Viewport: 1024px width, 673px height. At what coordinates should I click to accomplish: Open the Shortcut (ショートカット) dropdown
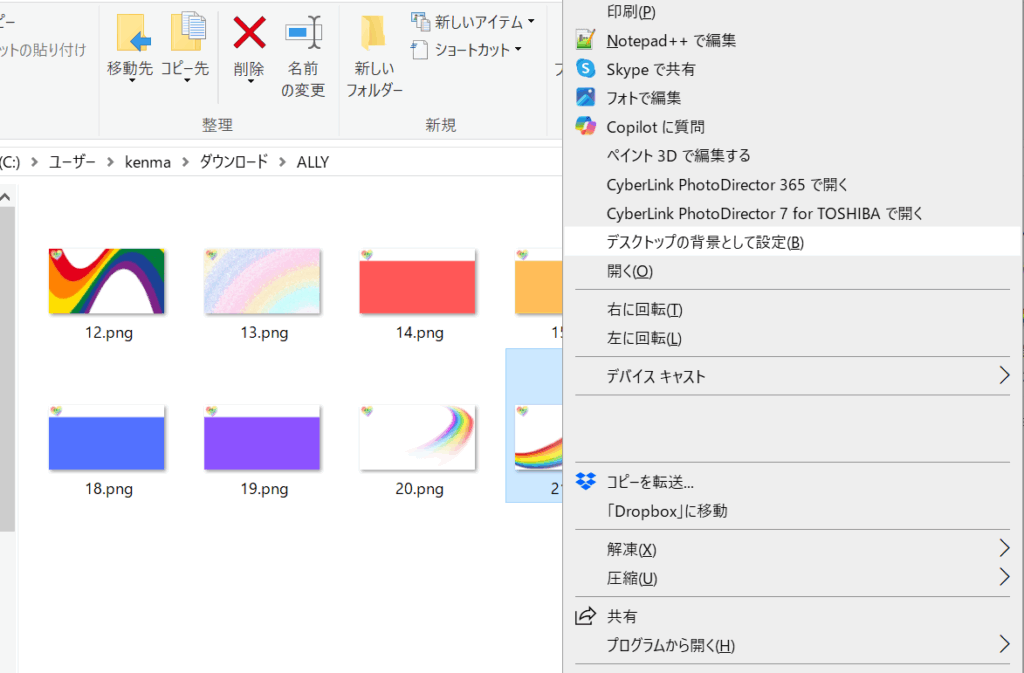coord(466,50)
